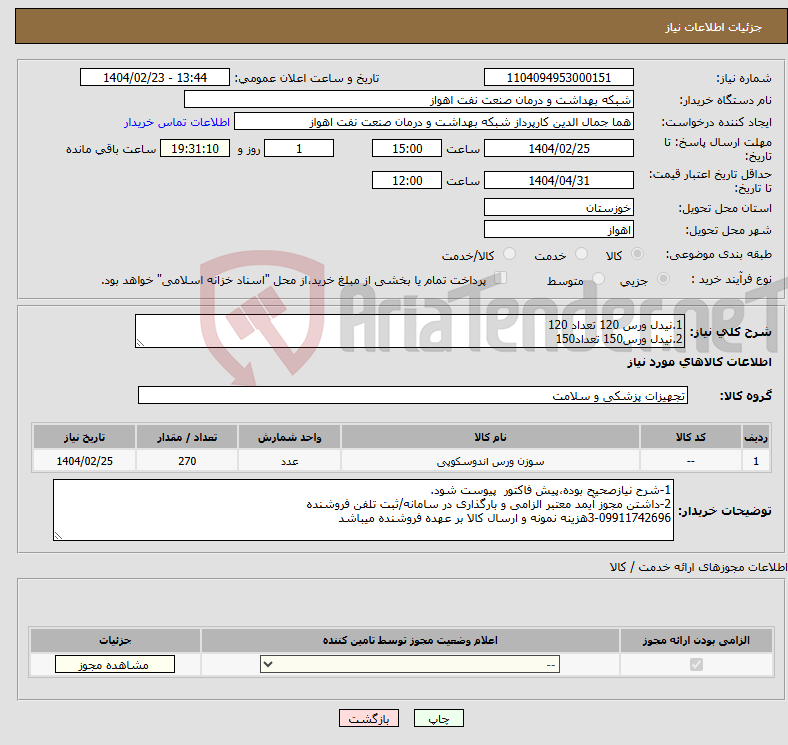Click the request creator name field
The height and width of the screenshot is (745, 788).
[434, 122]
